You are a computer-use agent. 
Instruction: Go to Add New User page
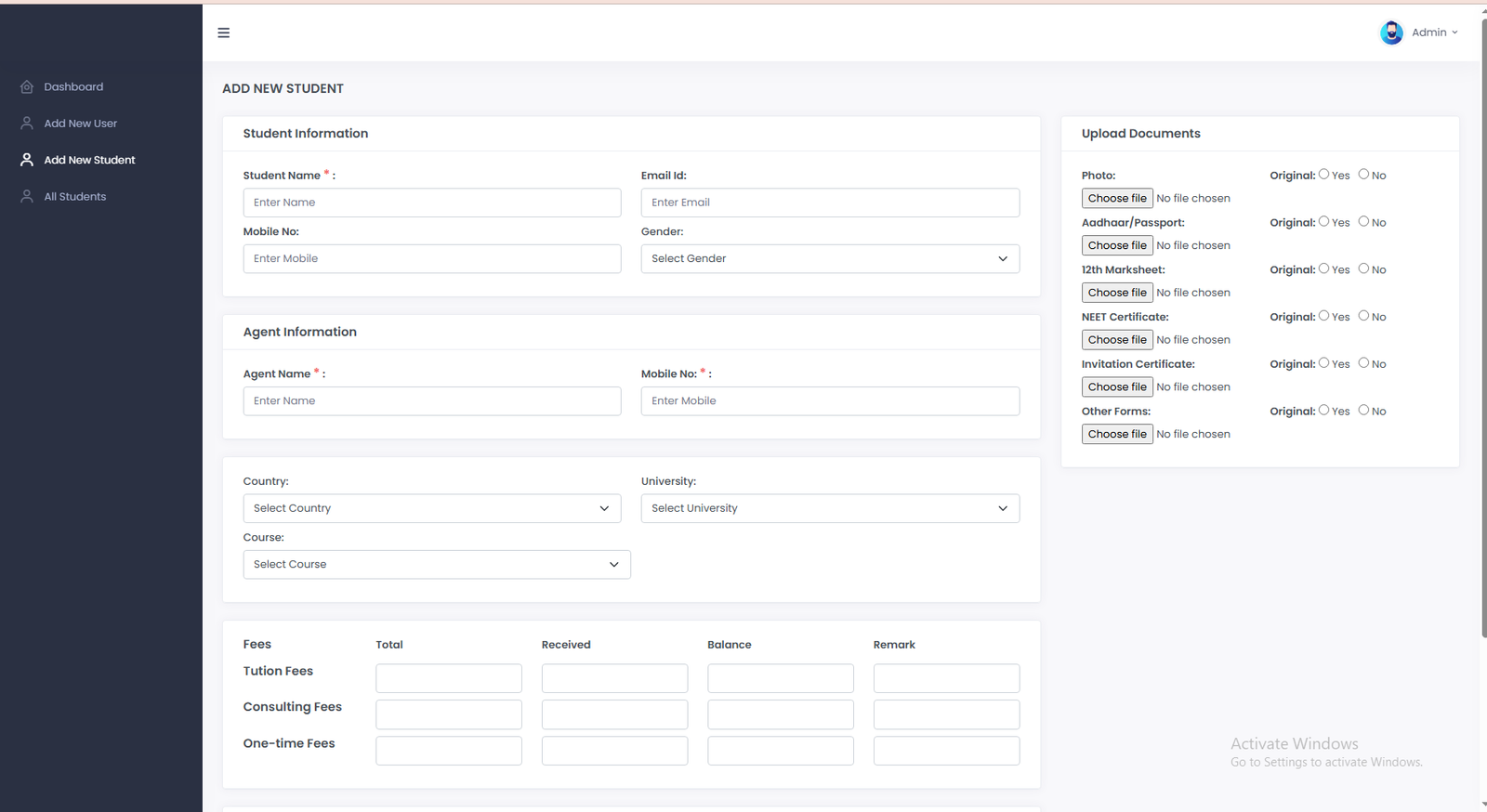point(81,124)
